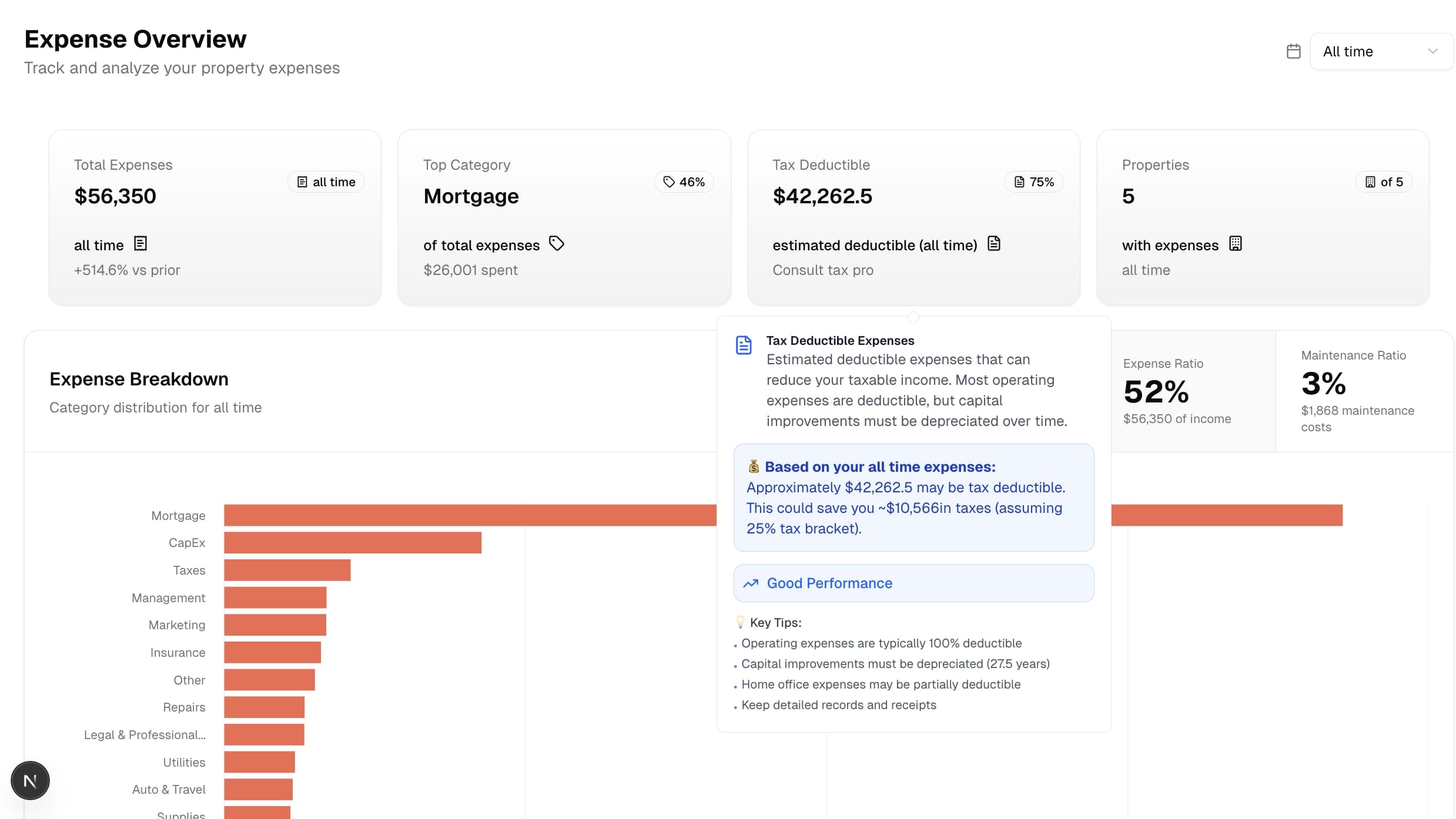1456x819 pixels.
Task: Select the CapEx bar in the chart
Action: coord(352,542)
